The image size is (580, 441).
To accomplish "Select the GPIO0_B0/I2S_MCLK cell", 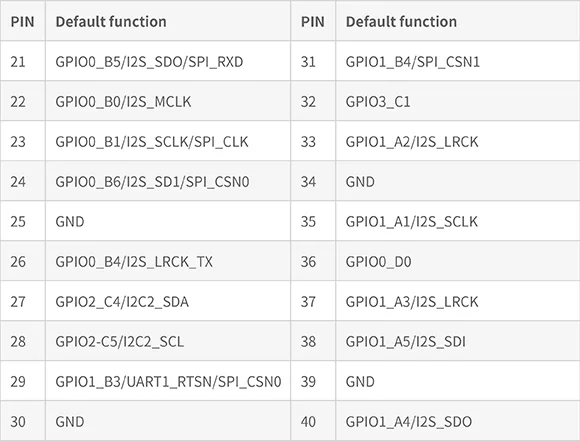I will pos(168,101).
